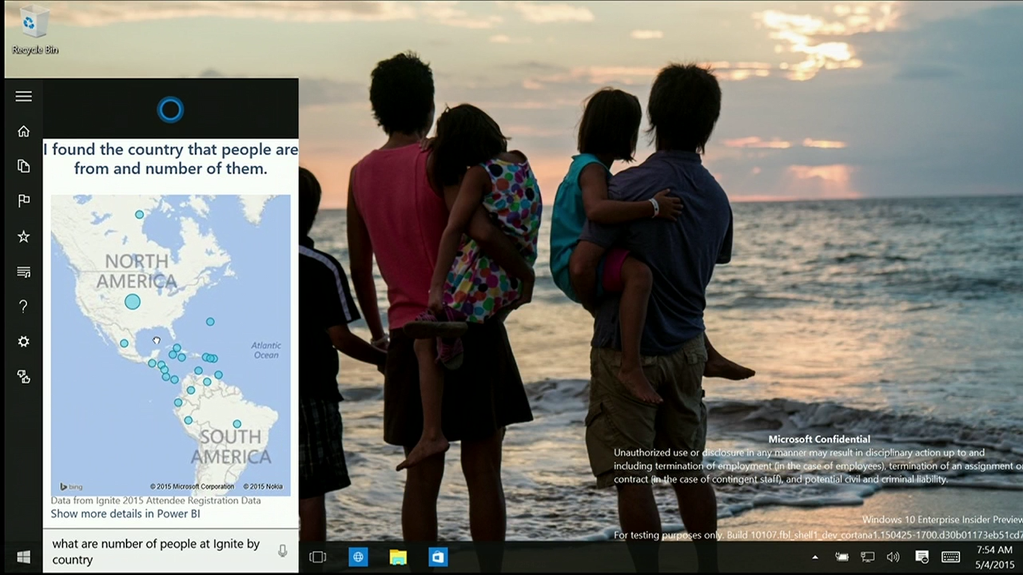
Task: Click Show more details in Power BI
Action: 125,514
